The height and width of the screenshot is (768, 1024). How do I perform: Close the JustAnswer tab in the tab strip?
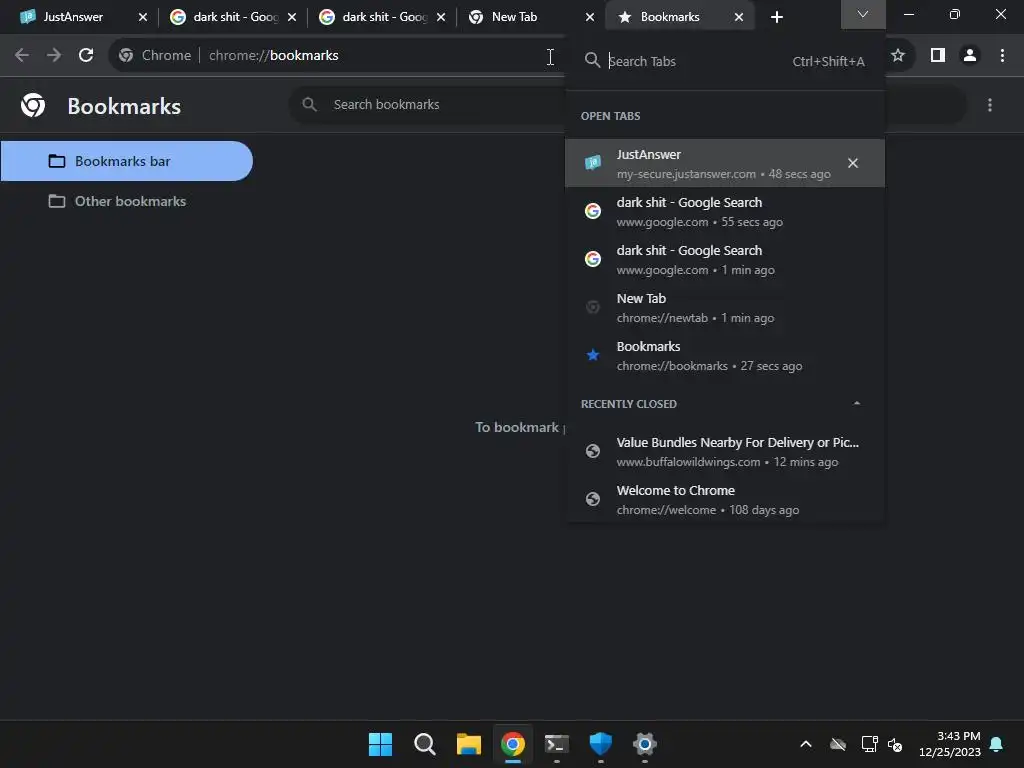(x=143, y=17)
